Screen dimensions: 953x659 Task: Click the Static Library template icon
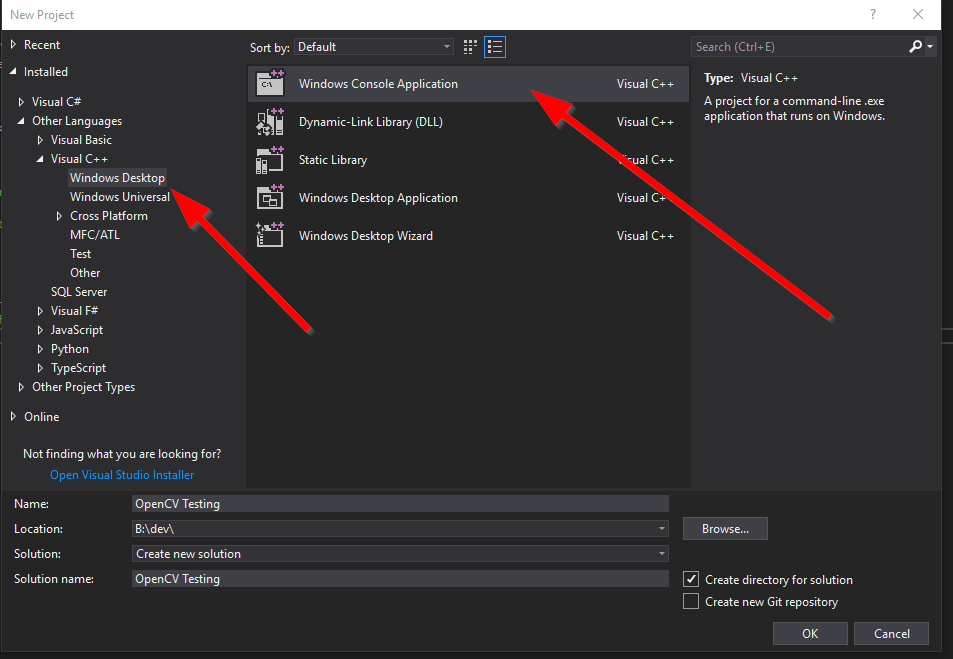[270, 160]
